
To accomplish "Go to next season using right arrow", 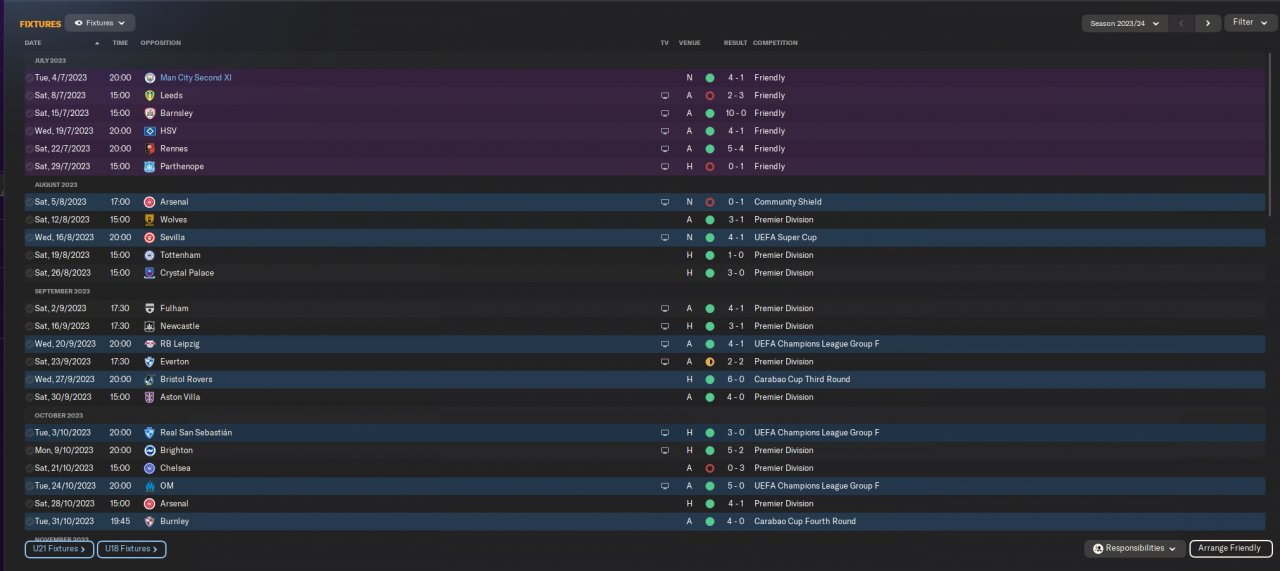I will click(x=1208, y=23).
